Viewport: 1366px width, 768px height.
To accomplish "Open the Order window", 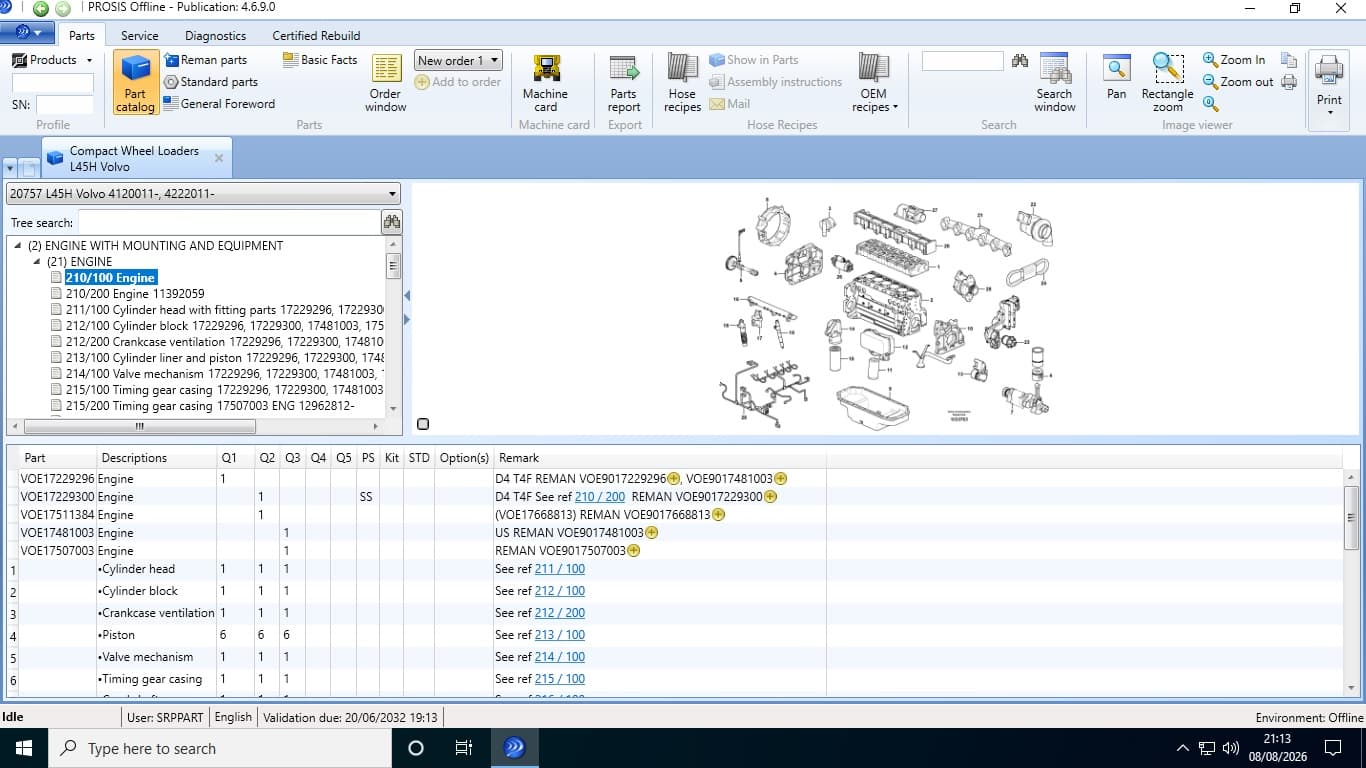I will pos(386,83).
